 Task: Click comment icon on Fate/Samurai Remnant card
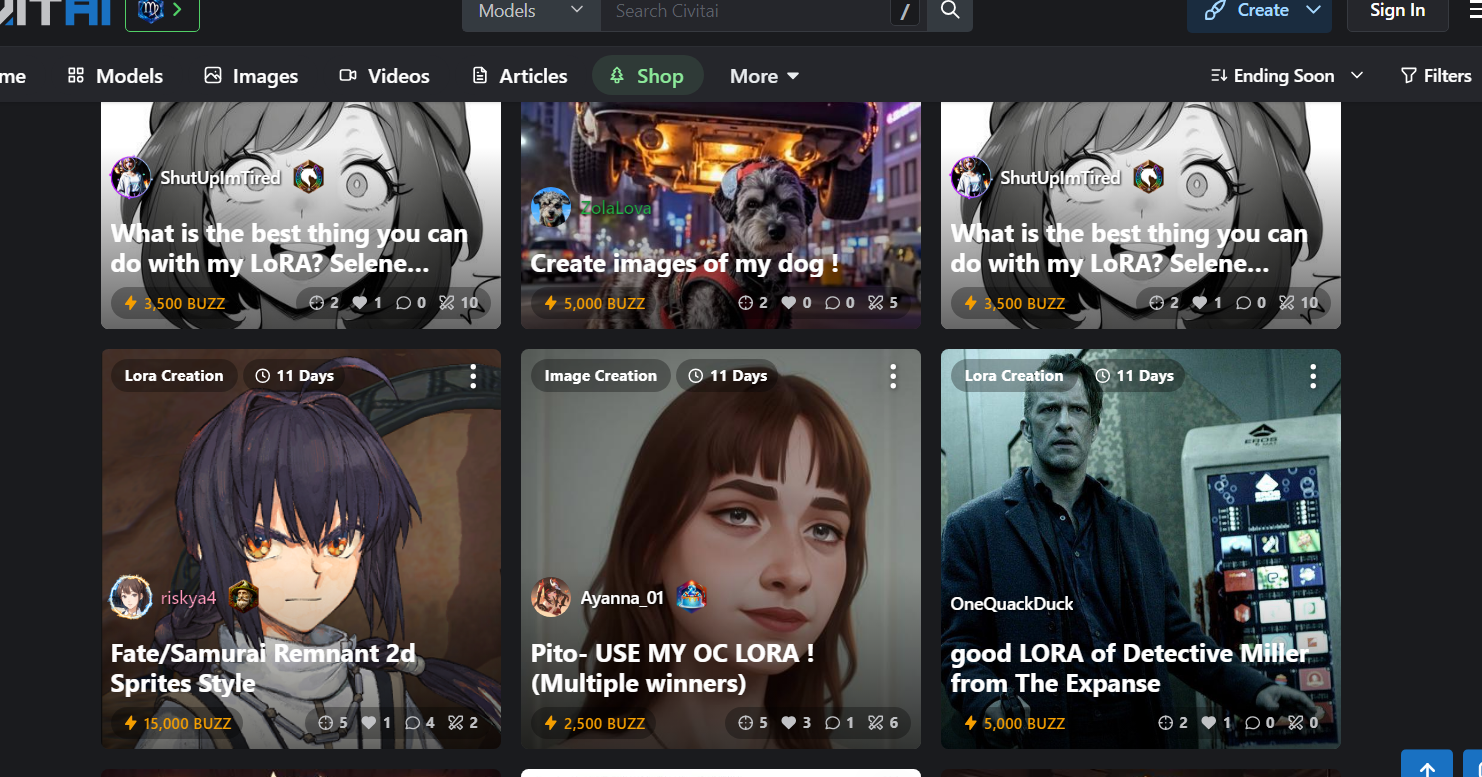click(x=412, y=723)
